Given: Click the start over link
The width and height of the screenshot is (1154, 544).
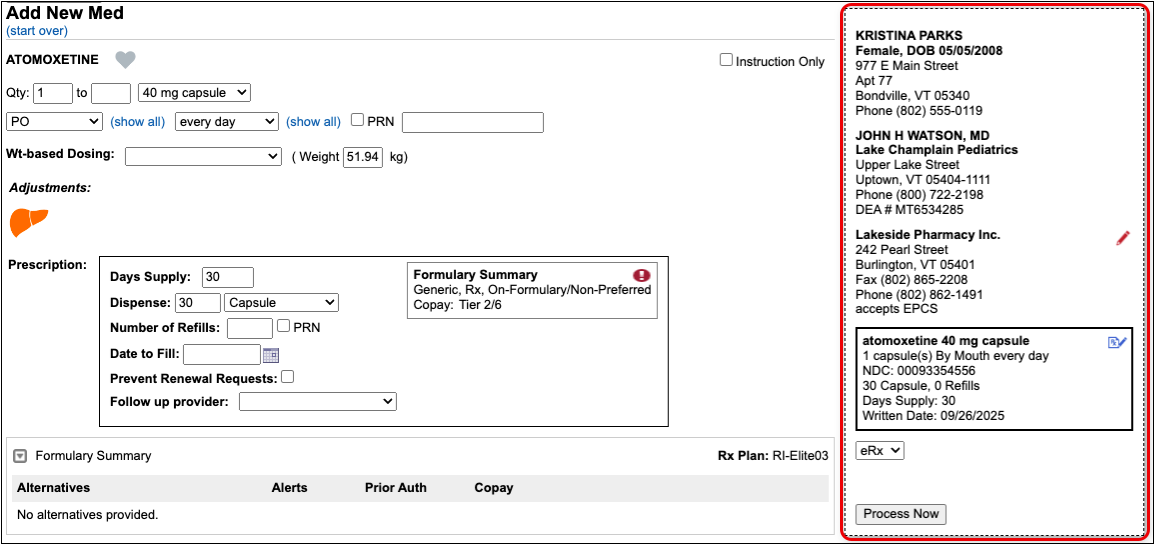Looking at the screenshot, I should [x=37, y=31].
